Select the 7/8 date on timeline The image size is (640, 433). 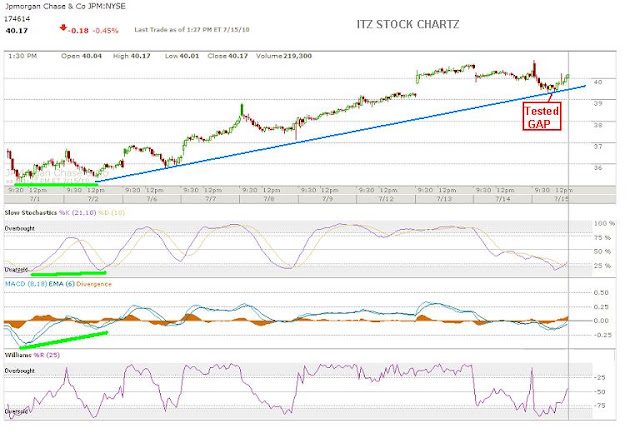point(269,199)
